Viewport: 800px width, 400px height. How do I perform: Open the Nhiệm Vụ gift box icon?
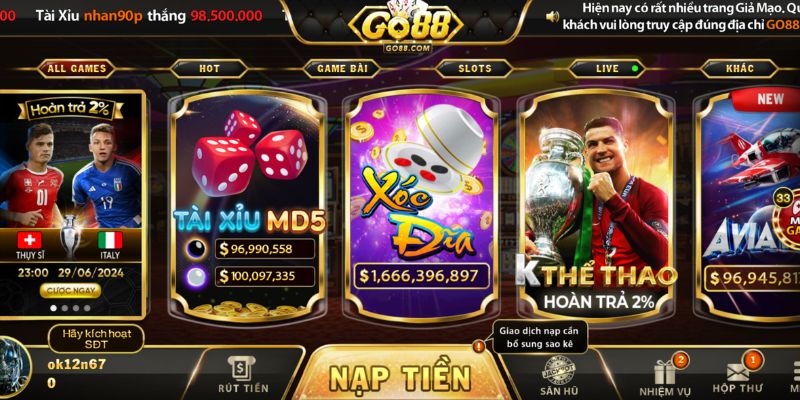pos(665,372)
